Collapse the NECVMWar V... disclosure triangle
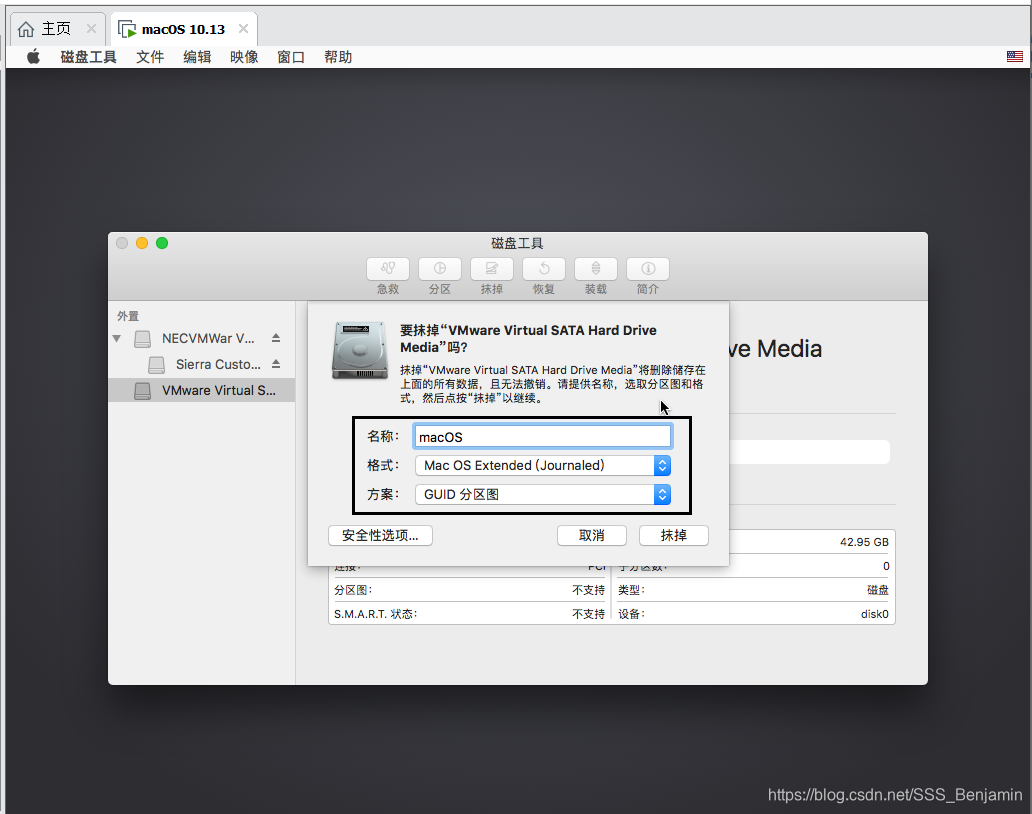The height and width of the screenshot is (814, 1032). [x=116, y=338]
